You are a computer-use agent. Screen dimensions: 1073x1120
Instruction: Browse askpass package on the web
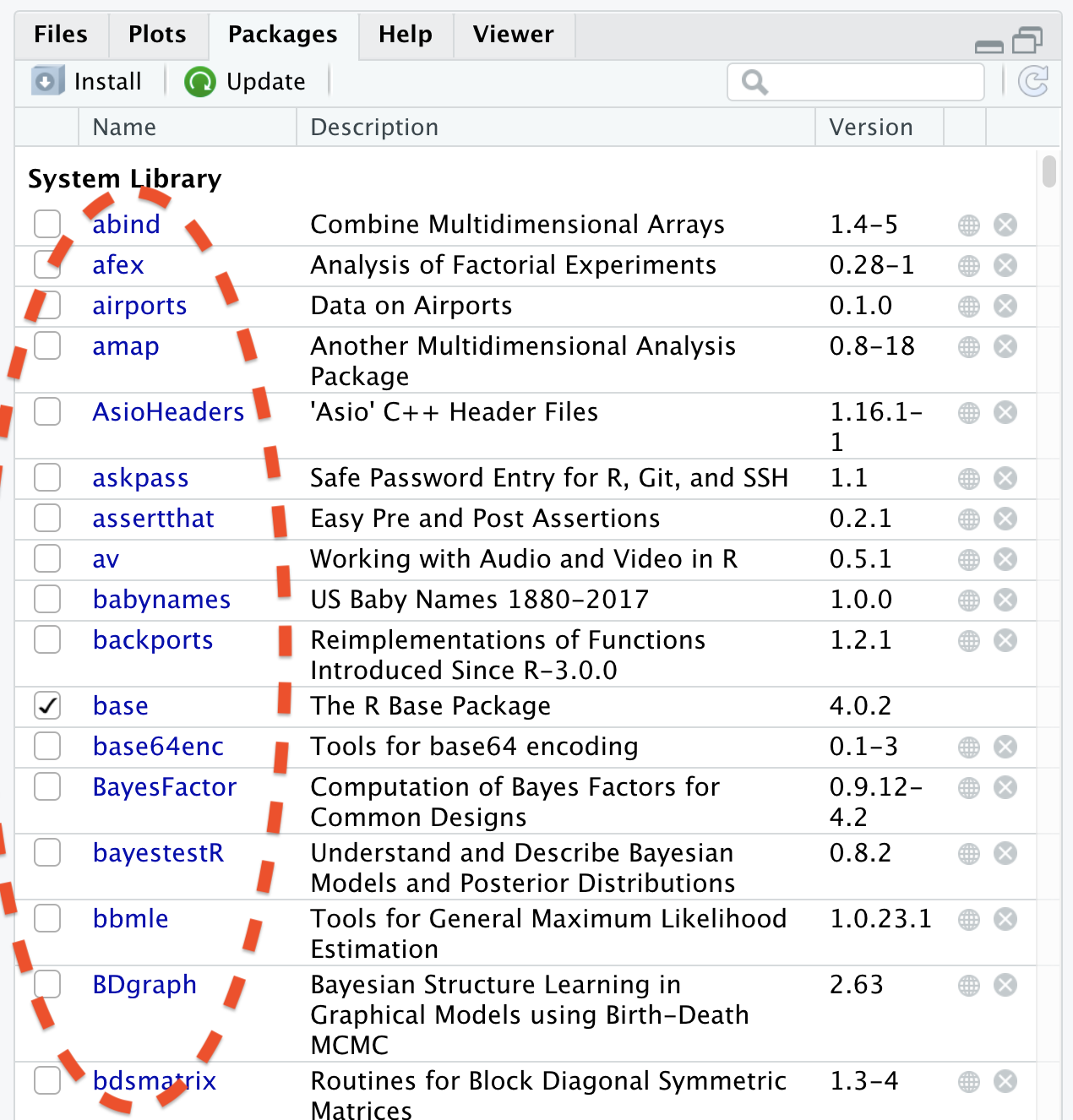[x=969, y=479]
